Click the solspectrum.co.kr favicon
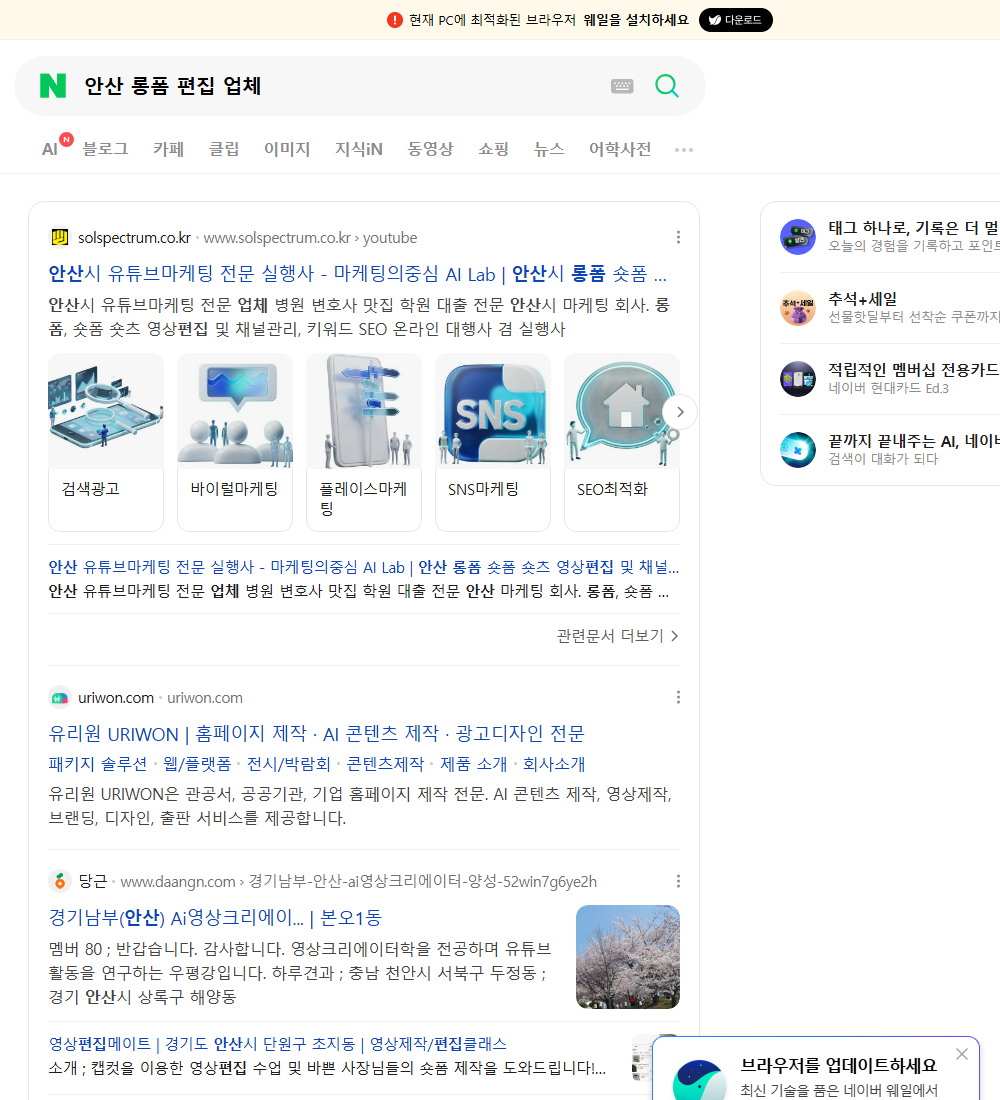Viewport: 1000px width, 1100px height. 60,238
